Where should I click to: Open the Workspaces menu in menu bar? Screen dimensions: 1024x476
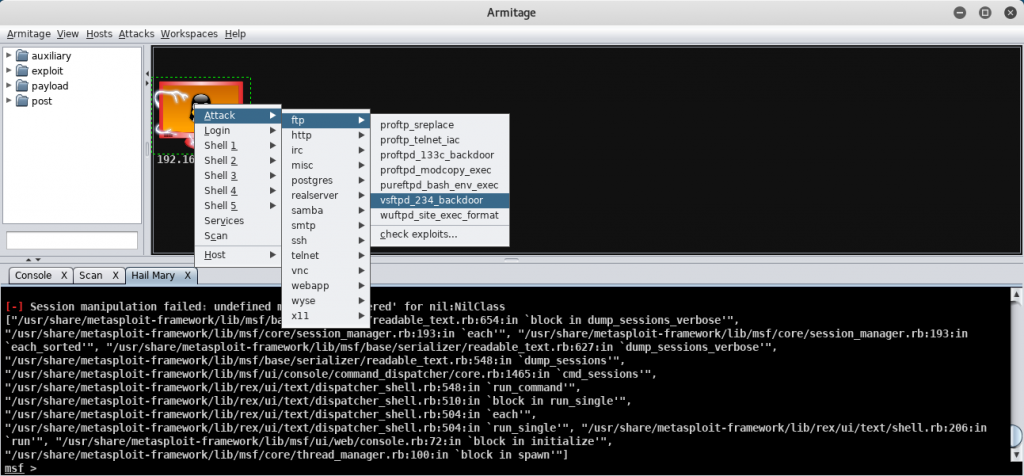click(189, 33)
